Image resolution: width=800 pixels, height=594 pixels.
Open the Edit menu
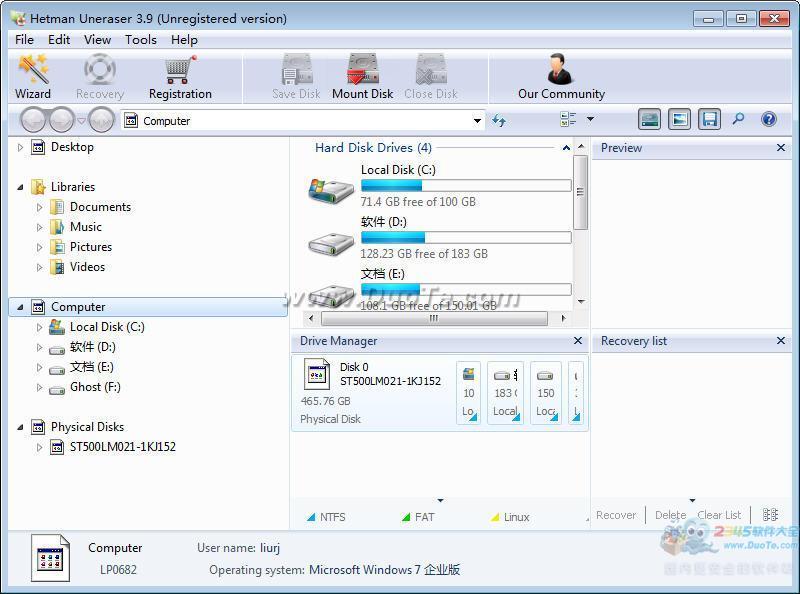pos(59,40)
